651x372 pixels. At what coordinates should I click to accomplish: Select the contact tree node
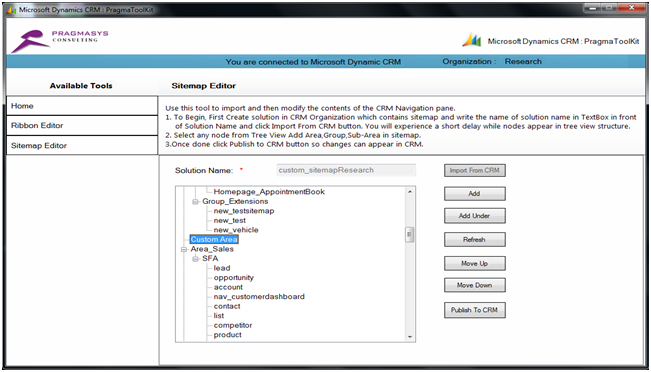[x=227, y=306]
